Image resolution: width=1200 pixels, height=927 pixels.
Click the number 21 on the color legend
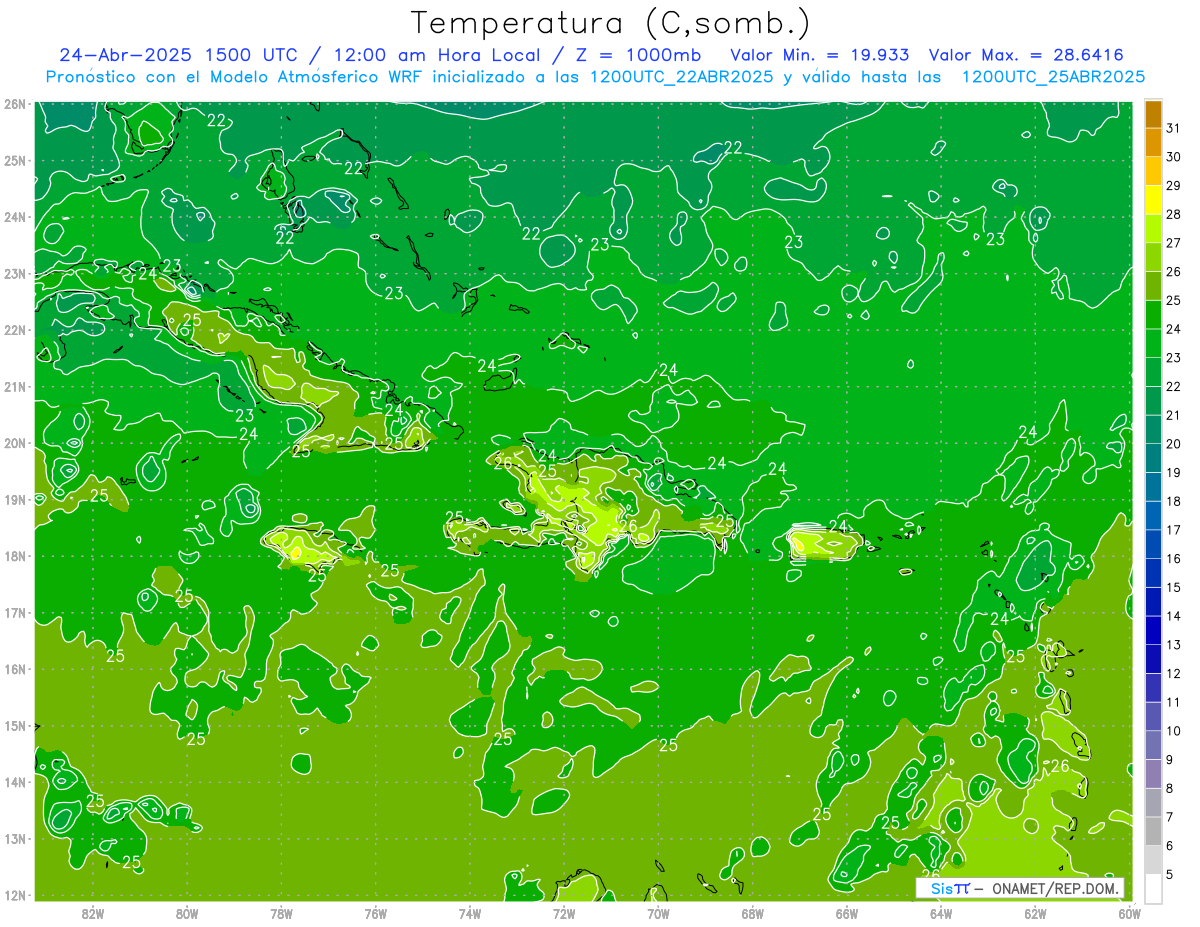1174,416
